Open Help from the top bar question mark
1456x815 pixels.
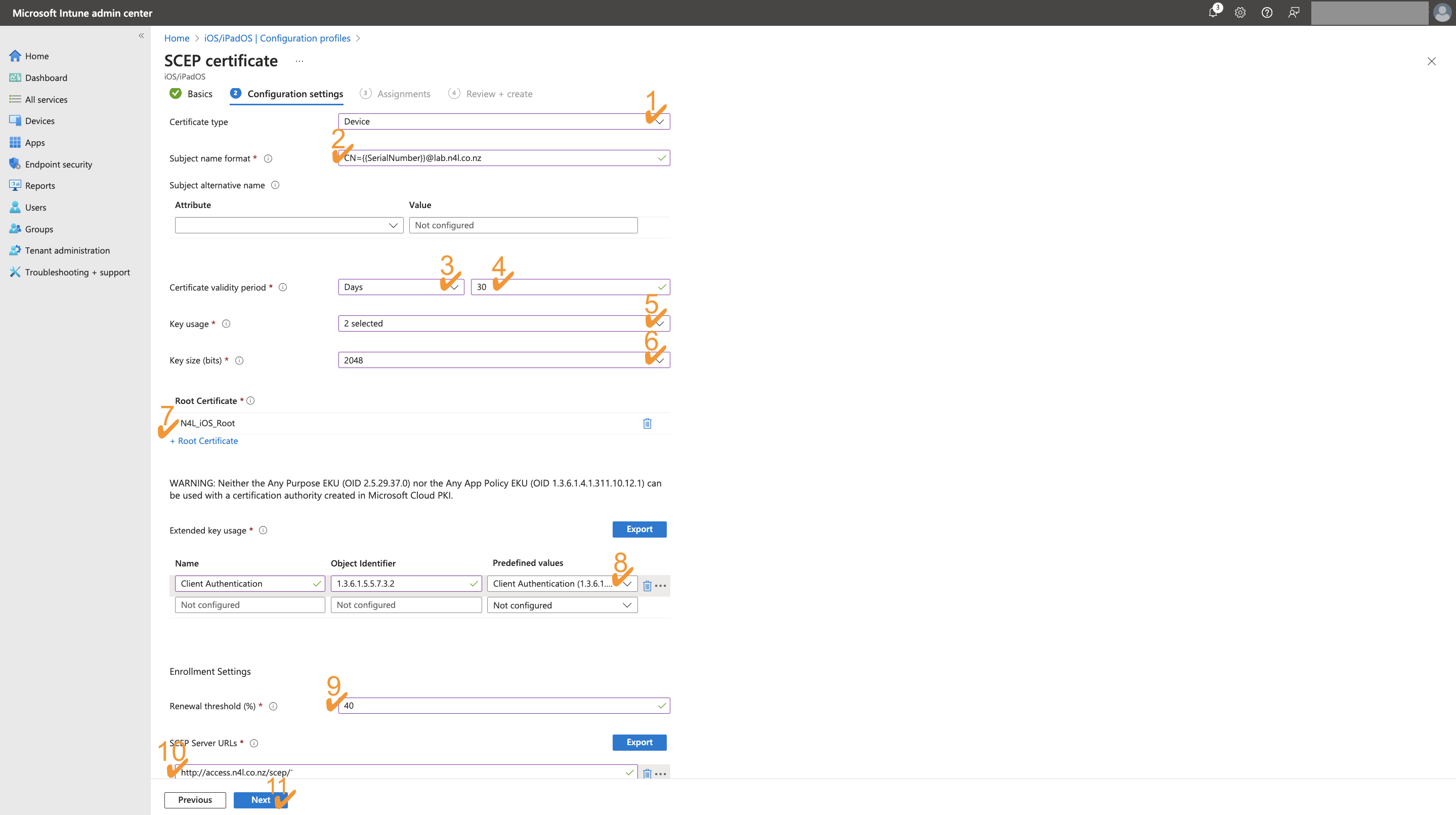click(1267, 13)
